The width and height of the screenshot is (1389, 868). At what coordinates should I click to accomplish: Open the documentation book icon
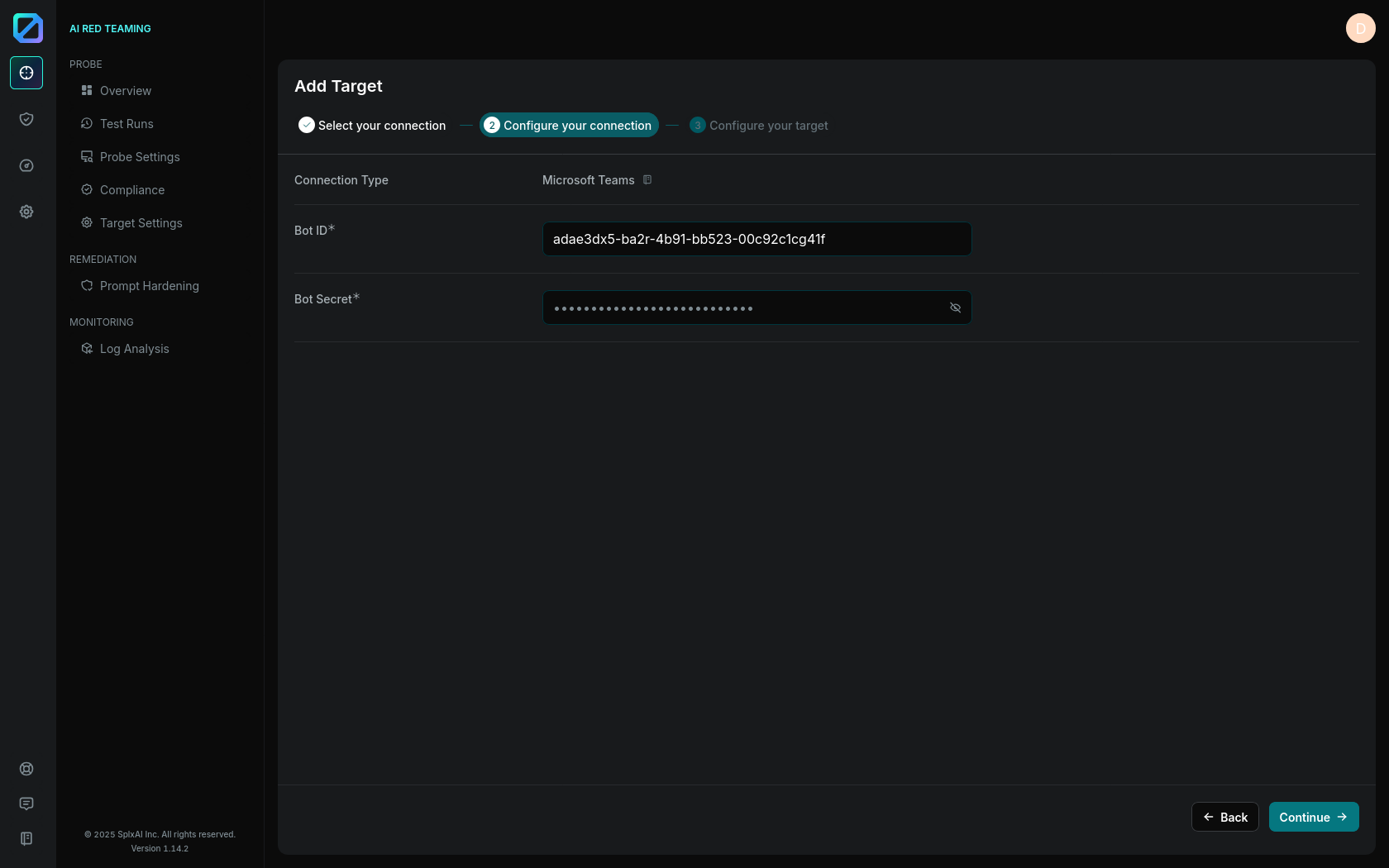[x=26, y=838]
